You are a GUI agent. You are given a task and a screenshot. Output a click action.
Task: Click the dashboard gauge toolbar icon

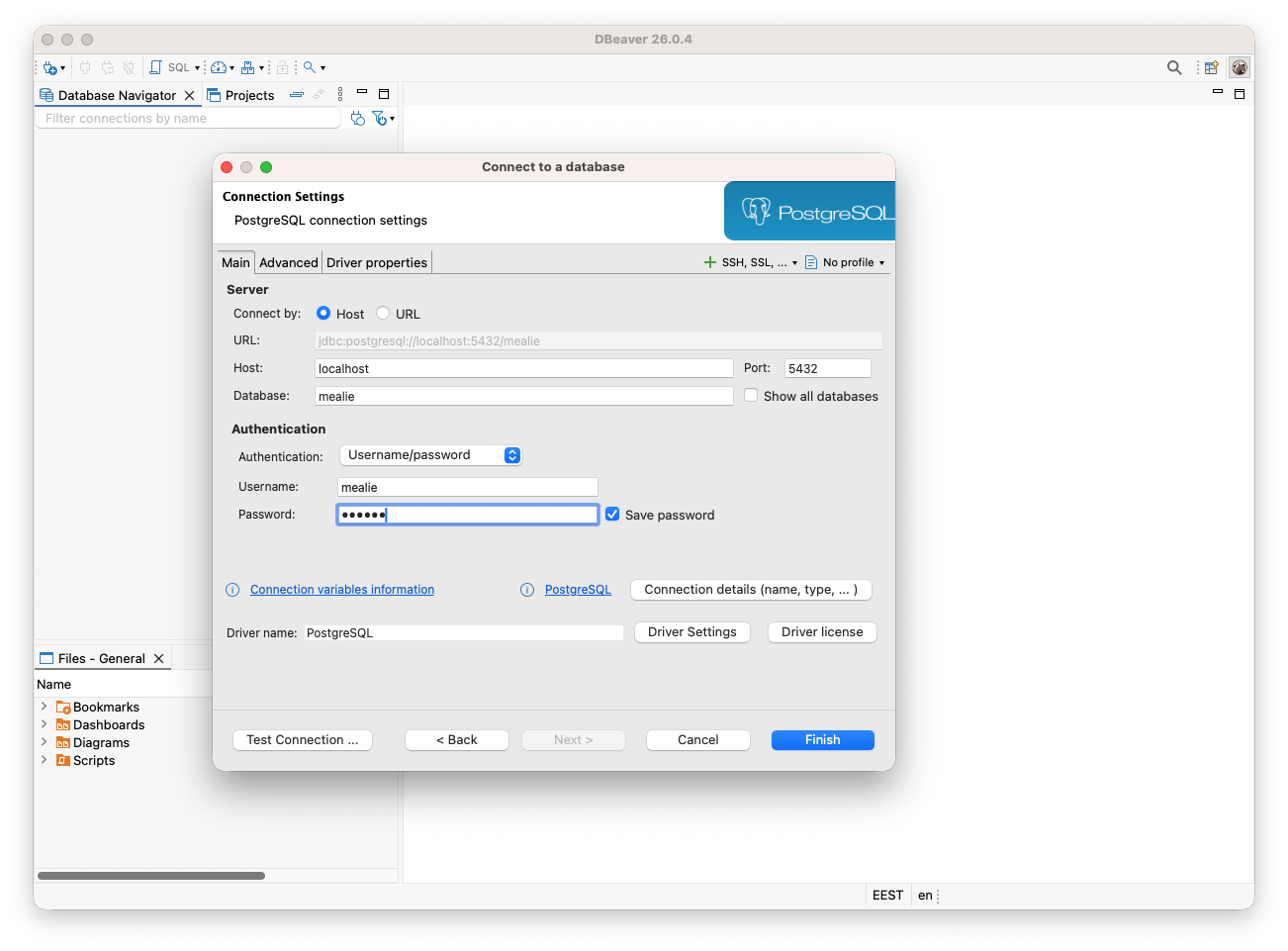point(219,67)
